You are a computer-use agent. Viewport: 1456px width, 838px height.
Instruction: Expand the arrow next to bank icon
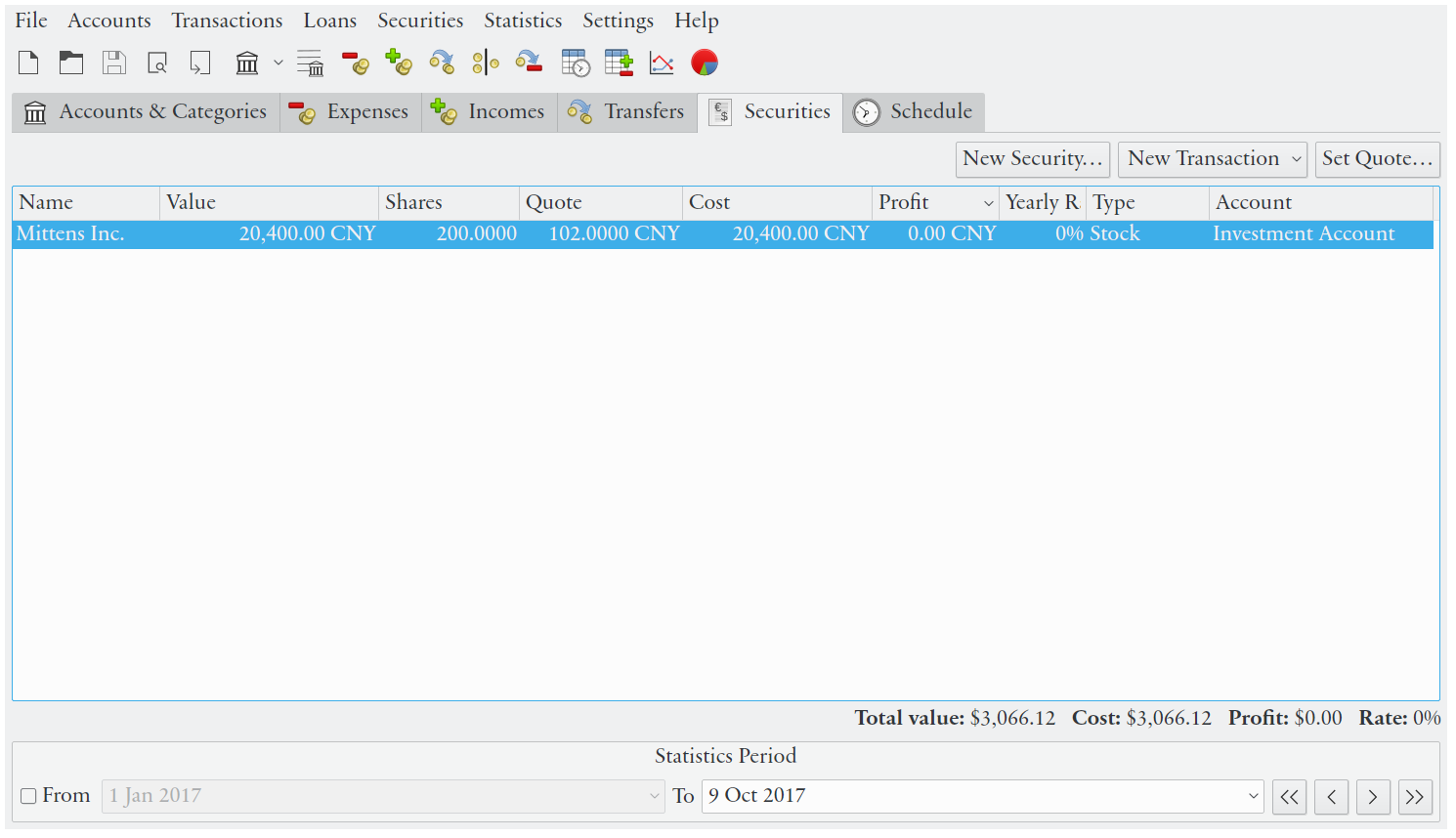(278, 63)
